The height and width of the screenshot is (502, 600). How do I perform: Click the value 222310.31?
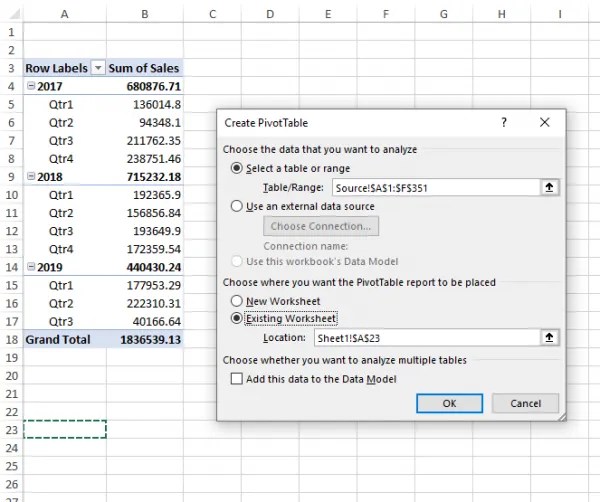[x=145, y=303]
